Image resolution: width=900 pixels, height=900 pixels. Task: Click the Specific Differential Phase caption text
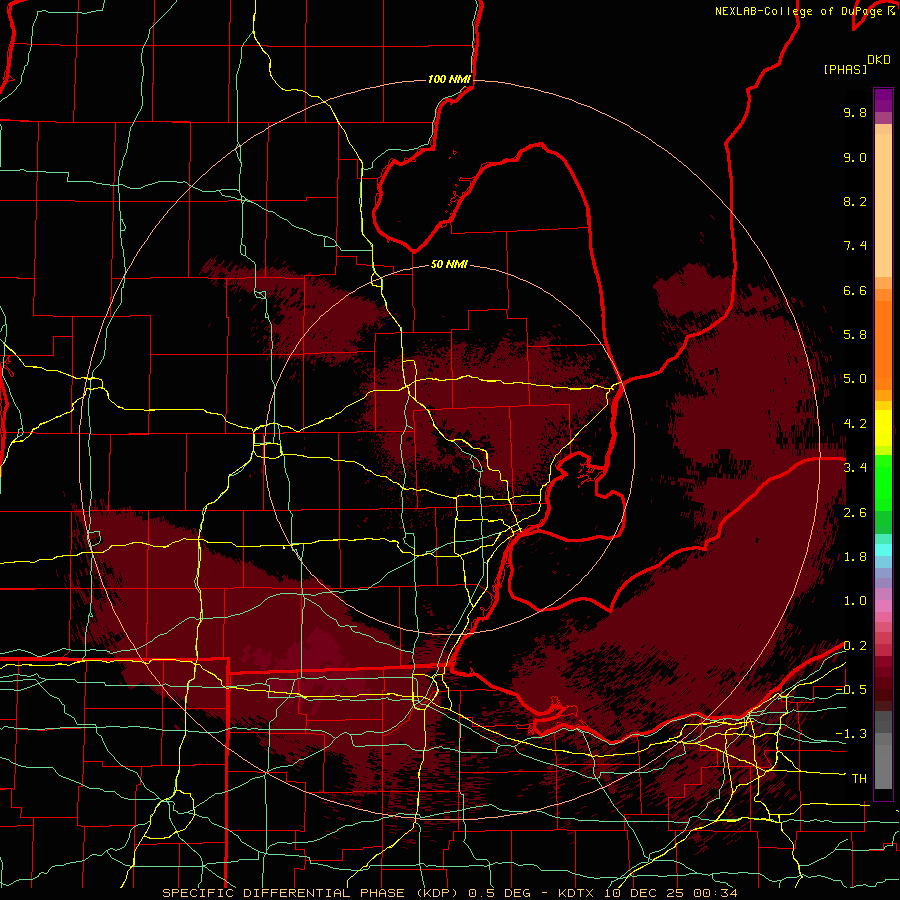coord(451,893)
